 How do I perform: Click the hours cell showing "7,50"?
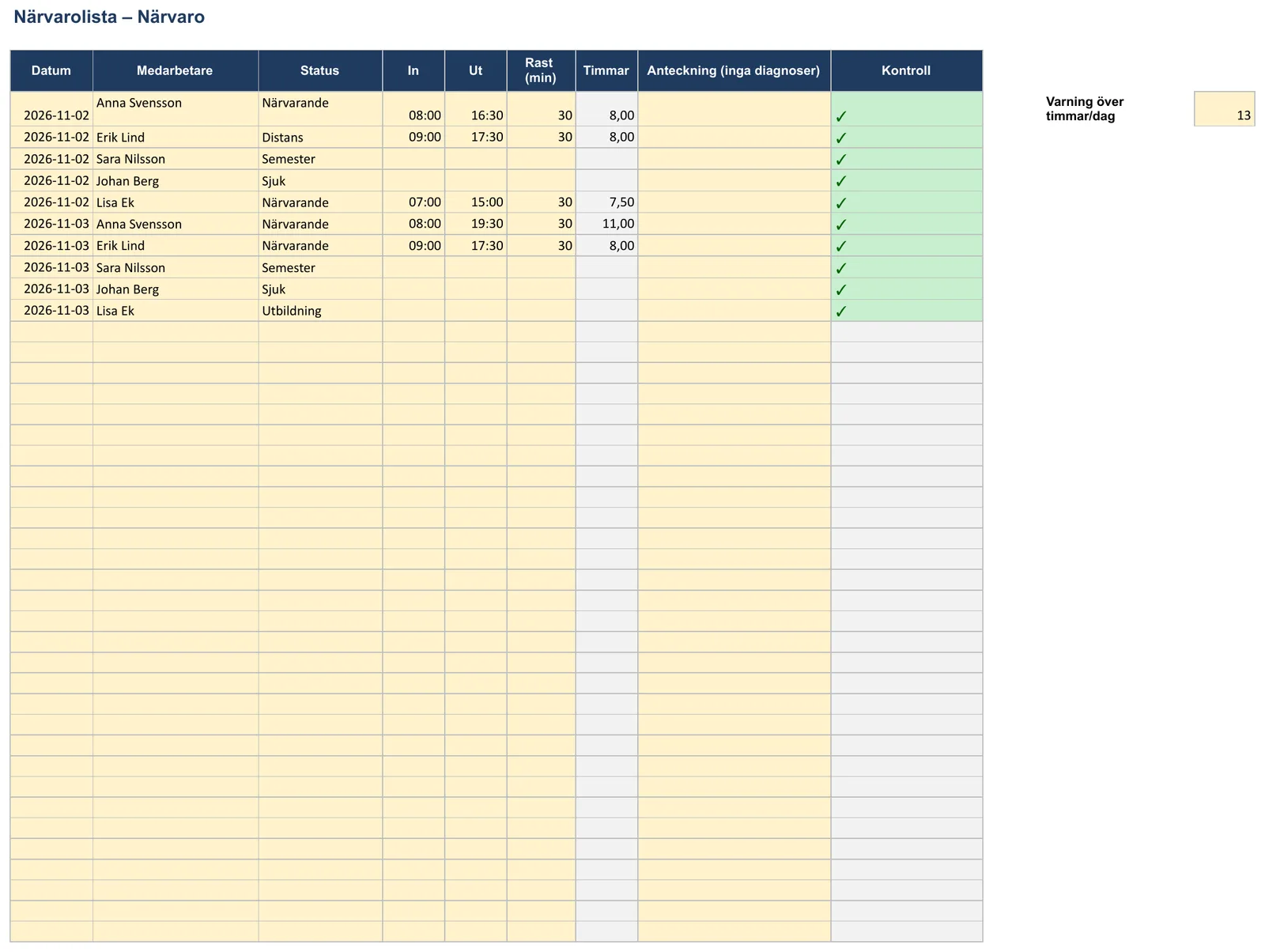(x=606, y=202)
